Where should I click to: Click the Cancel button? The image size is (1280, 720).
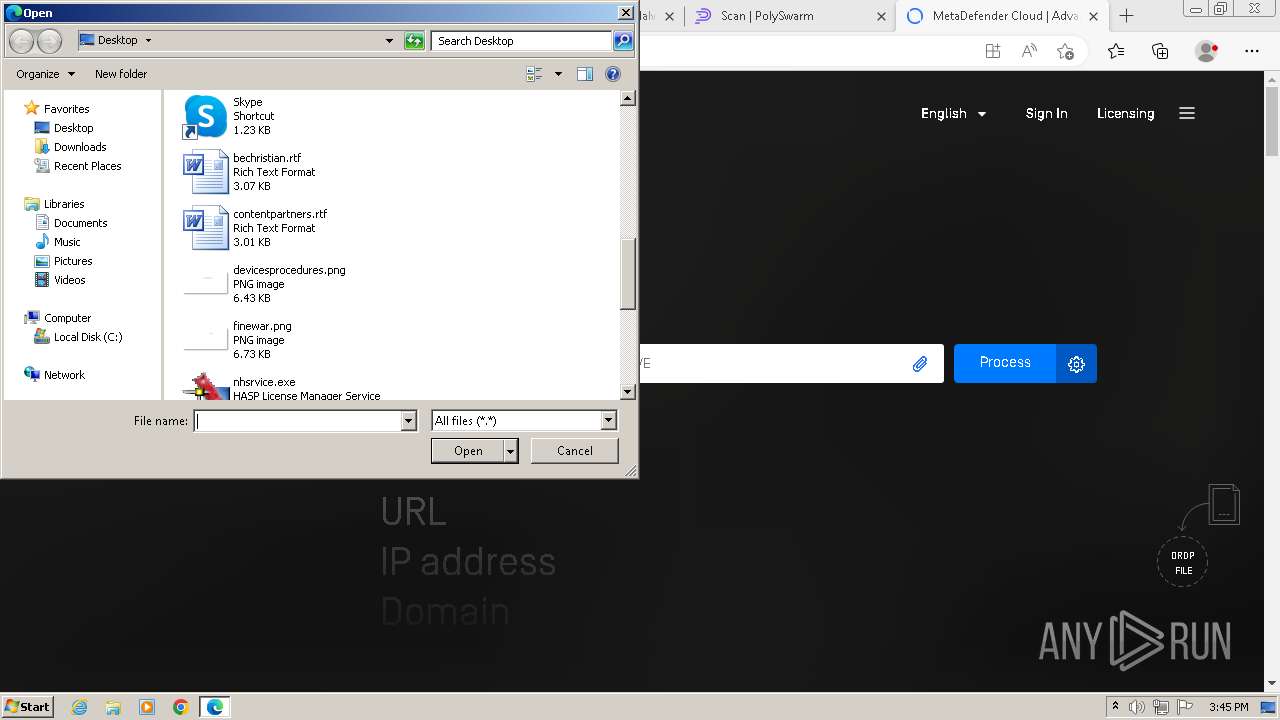[575, 451]
